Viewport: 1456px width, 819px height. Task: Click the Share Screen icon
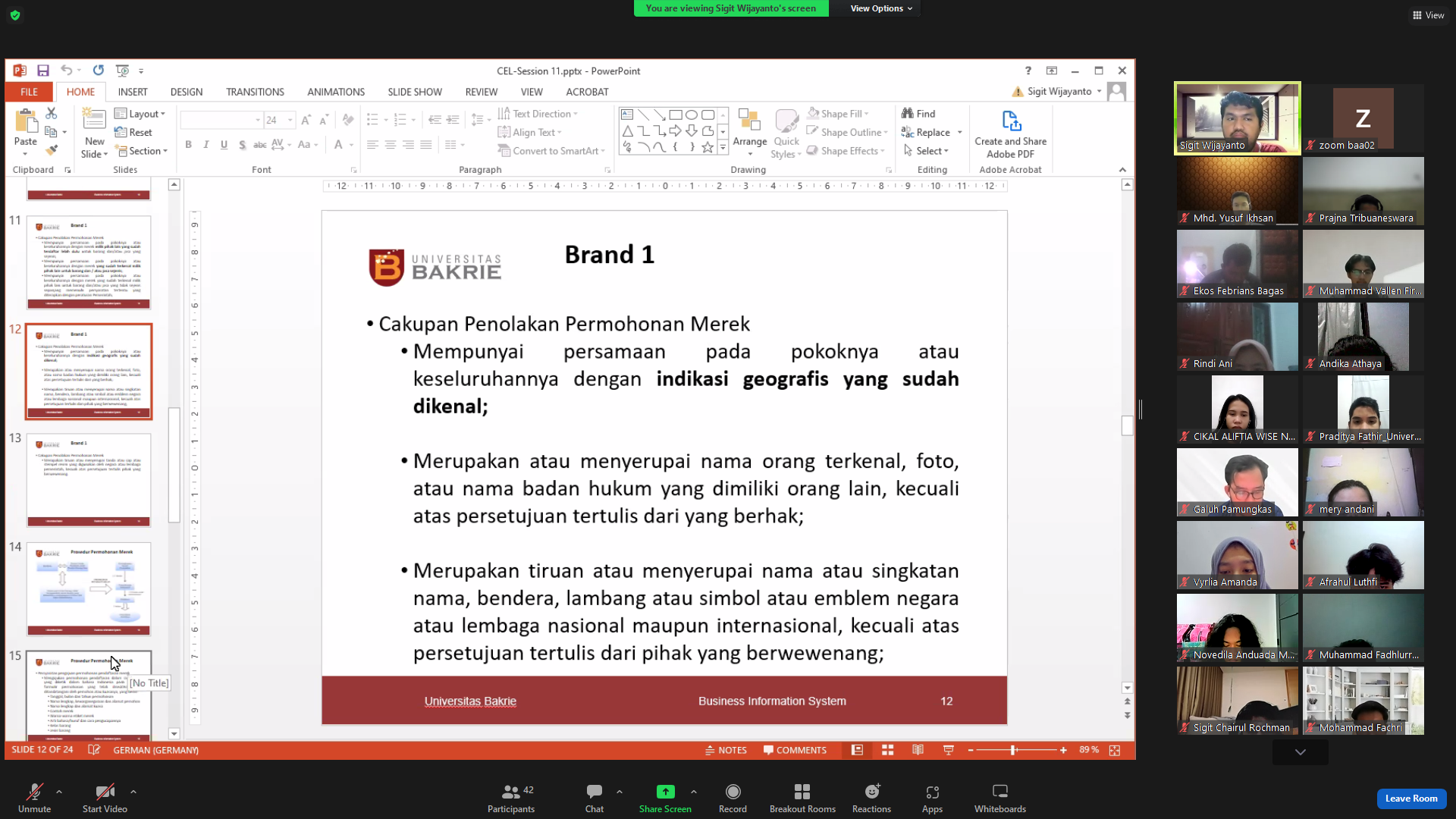pyautogui.click(x=665, y=792)
